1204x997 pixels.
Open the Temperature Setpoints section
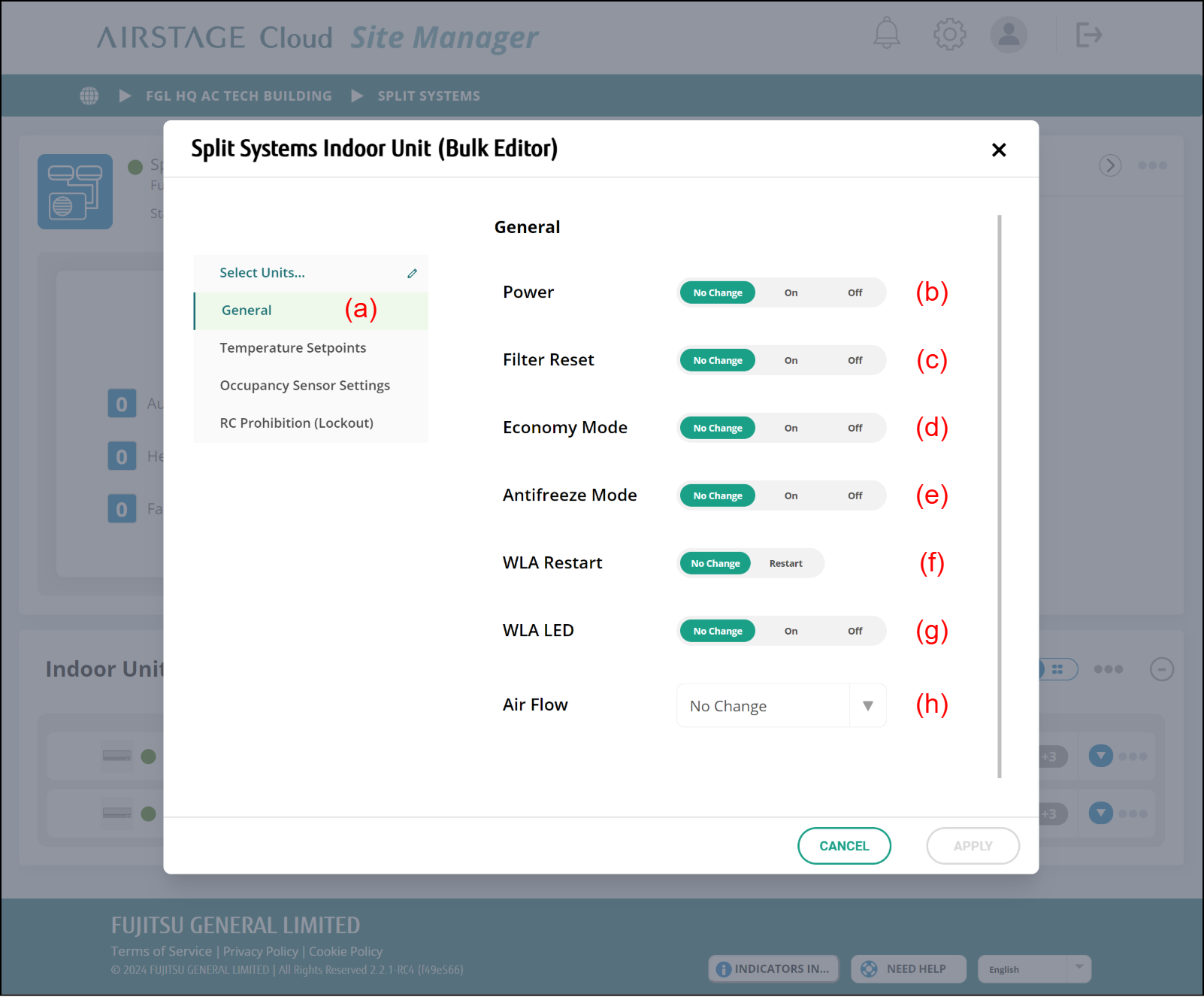tap(292, 348)
